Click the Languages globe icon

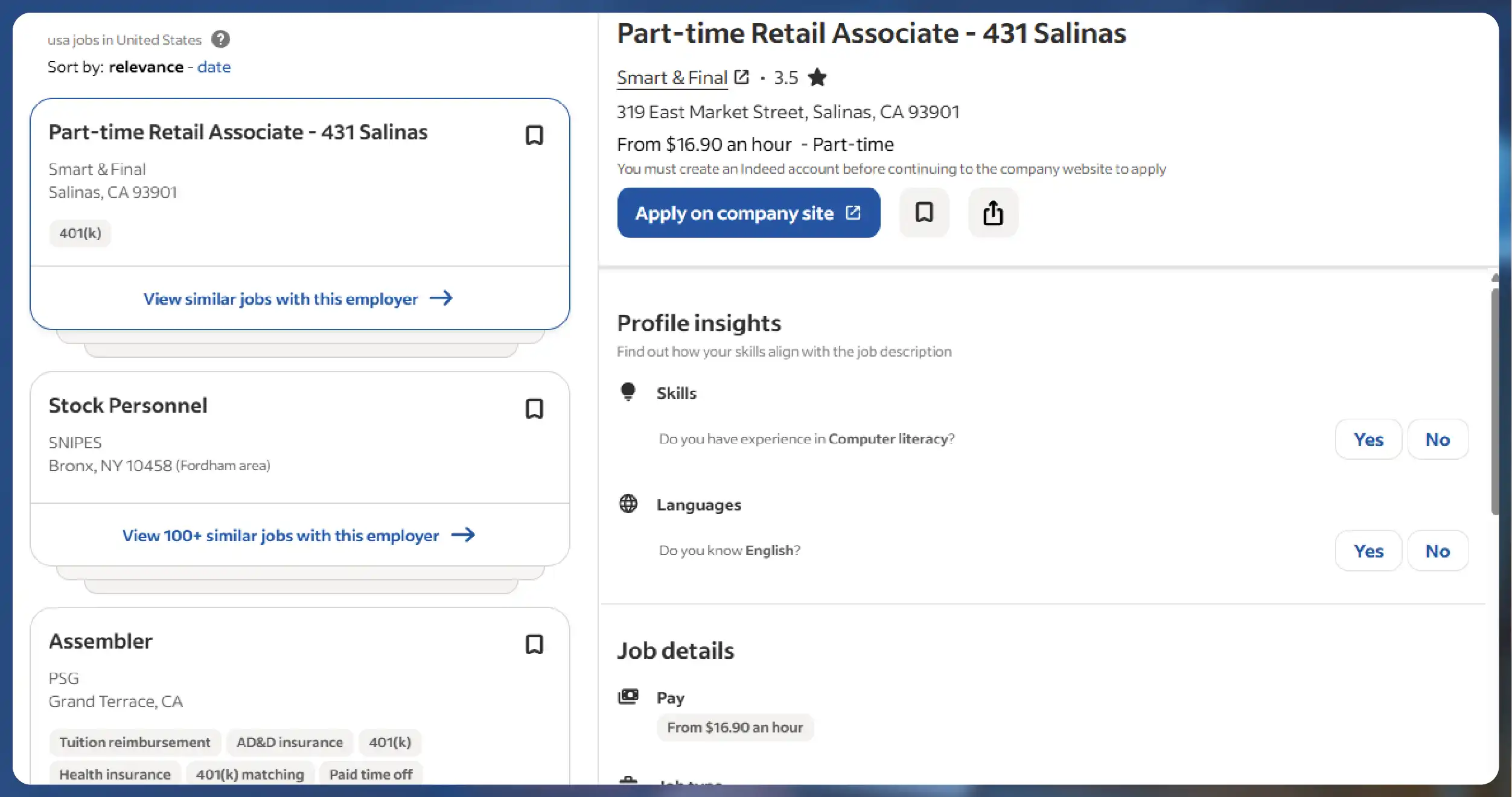coord(628,504)
